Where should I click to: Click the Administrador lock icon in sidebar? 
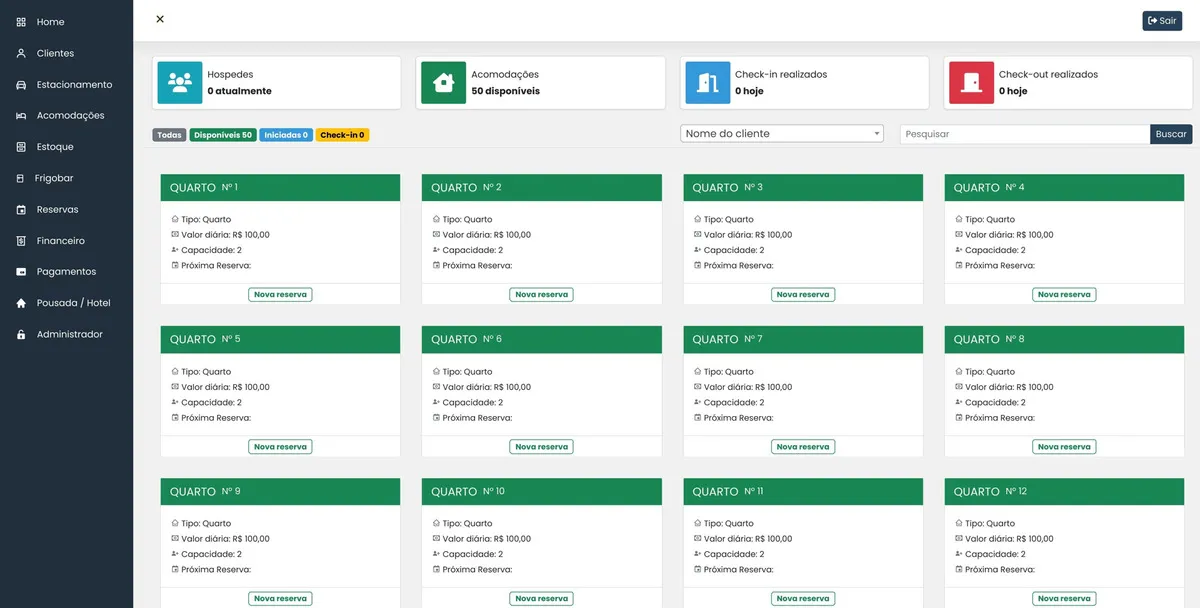[21, 335]
